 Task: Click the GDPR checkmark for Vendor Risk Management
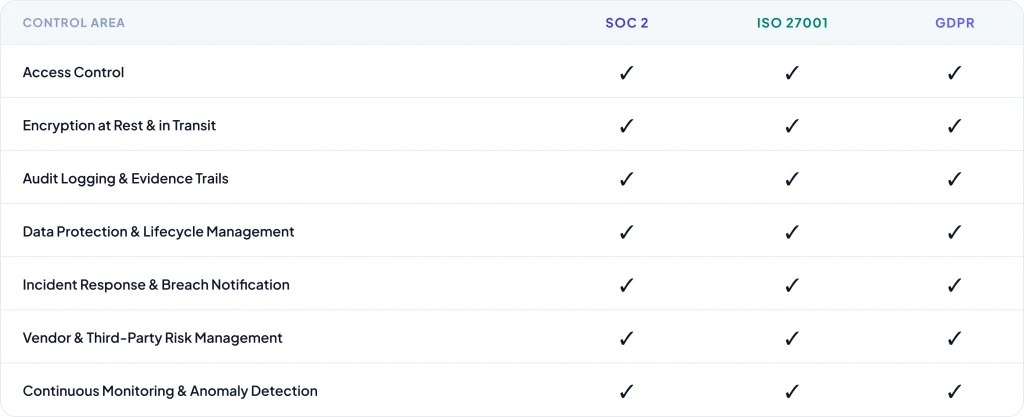pyautogui.click(x=954, y=338)
